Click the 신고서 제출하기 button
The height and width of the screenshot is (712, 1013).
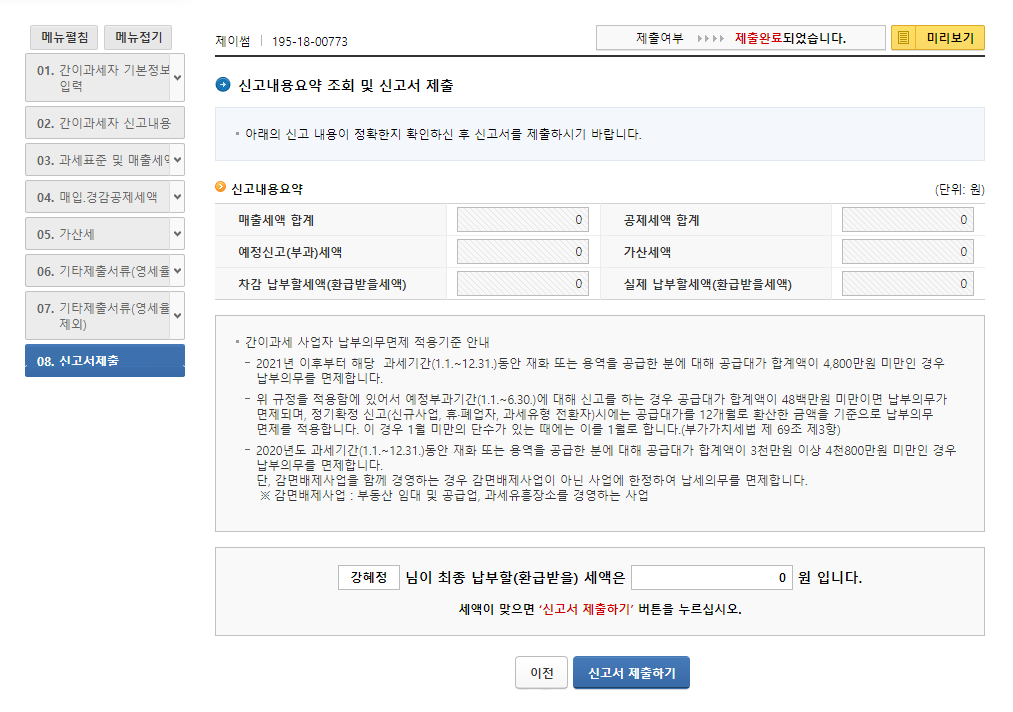(630, 672)
